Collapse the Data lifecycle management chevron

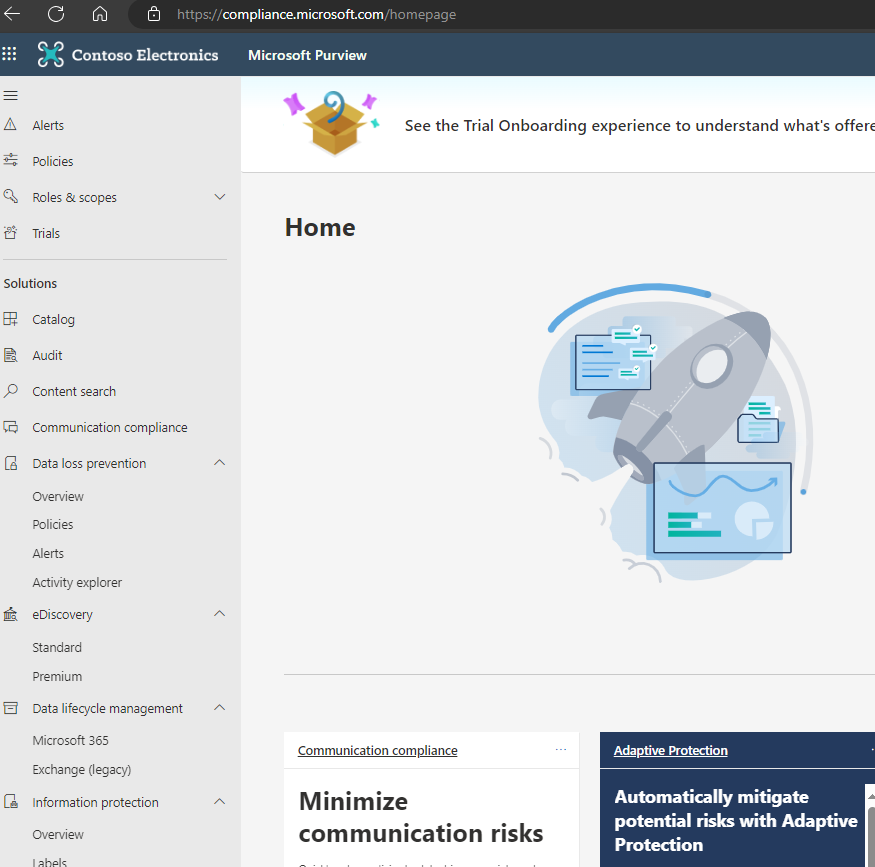[x=220, y=707]
